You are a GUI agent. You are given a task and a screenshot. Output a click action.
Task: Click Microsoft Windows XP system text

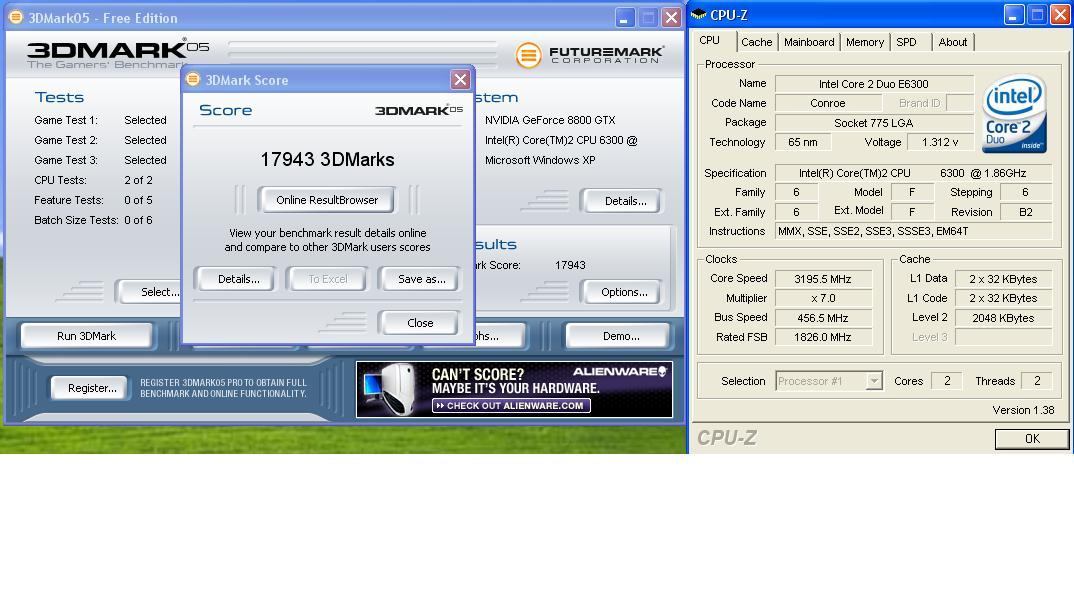[x=540, y=160]
